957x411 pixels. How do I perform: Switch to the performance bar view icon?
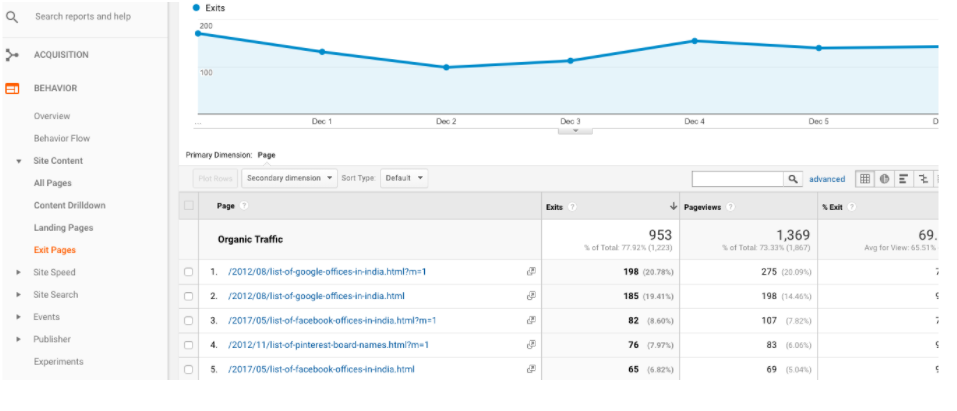click(903, 179)
